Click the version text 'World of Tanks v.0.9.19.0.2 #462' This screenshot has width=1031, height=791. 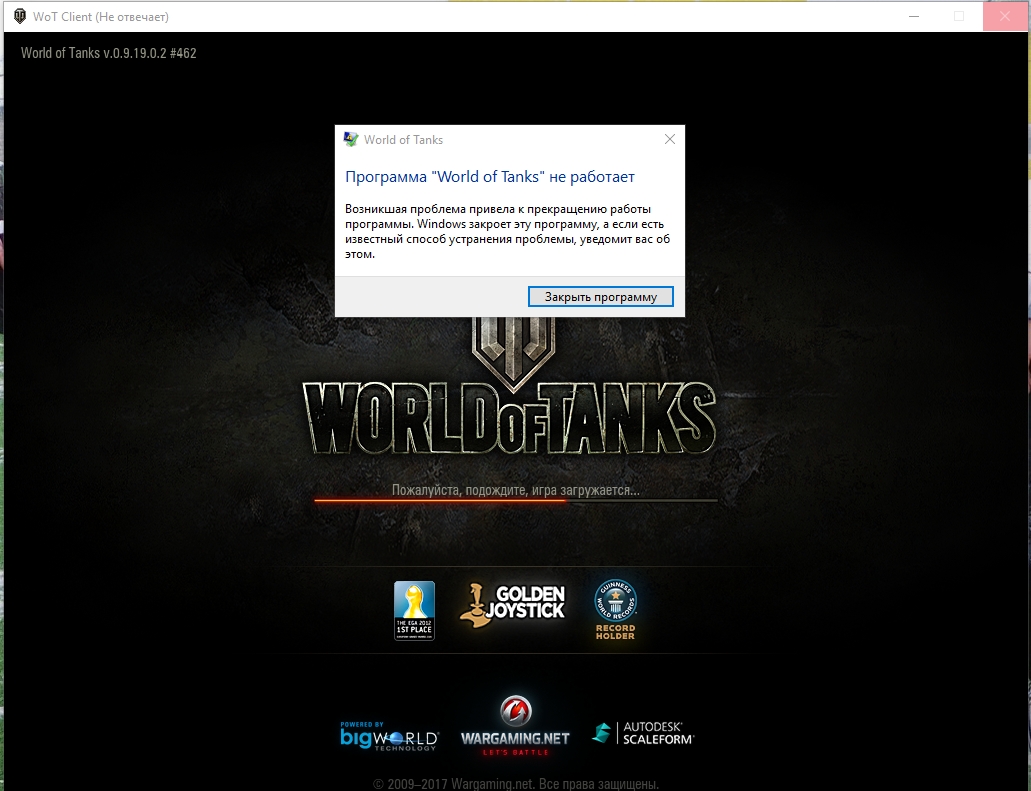click(108, 53)
